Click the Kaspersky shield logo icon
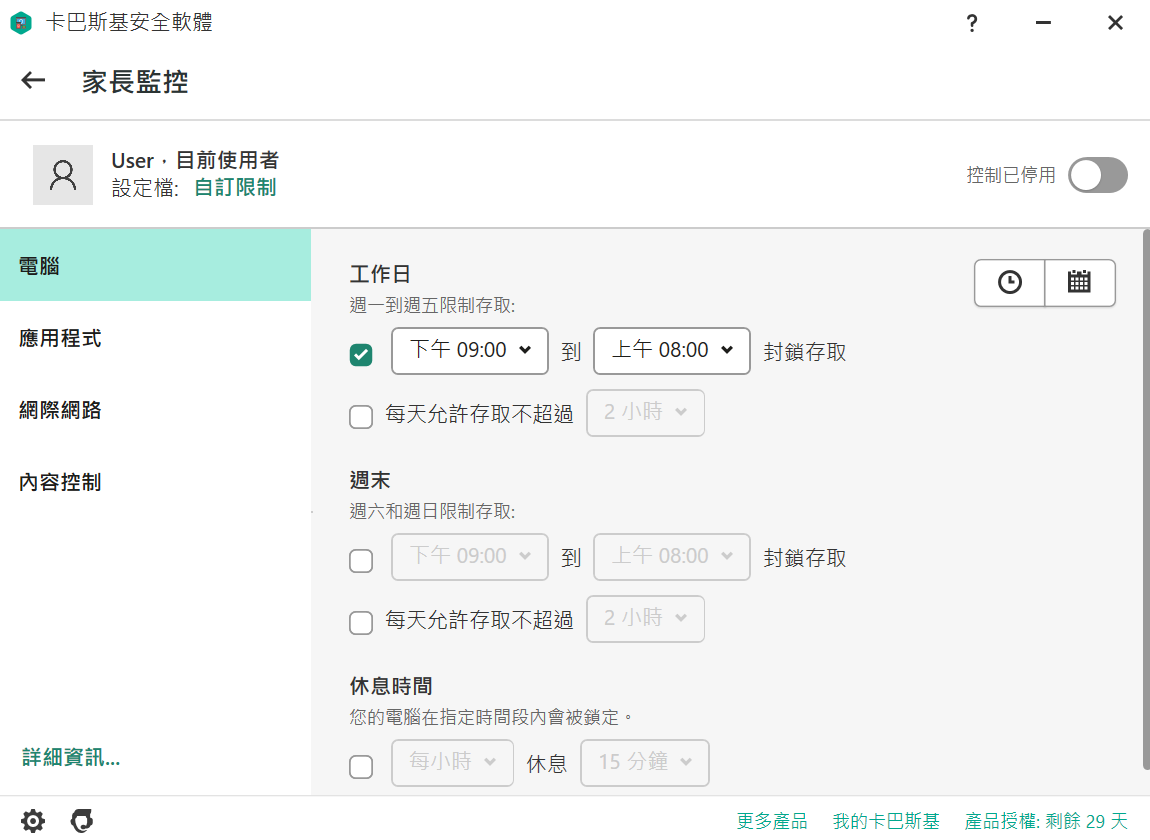The image size is (1150, 840). (21, 23)
